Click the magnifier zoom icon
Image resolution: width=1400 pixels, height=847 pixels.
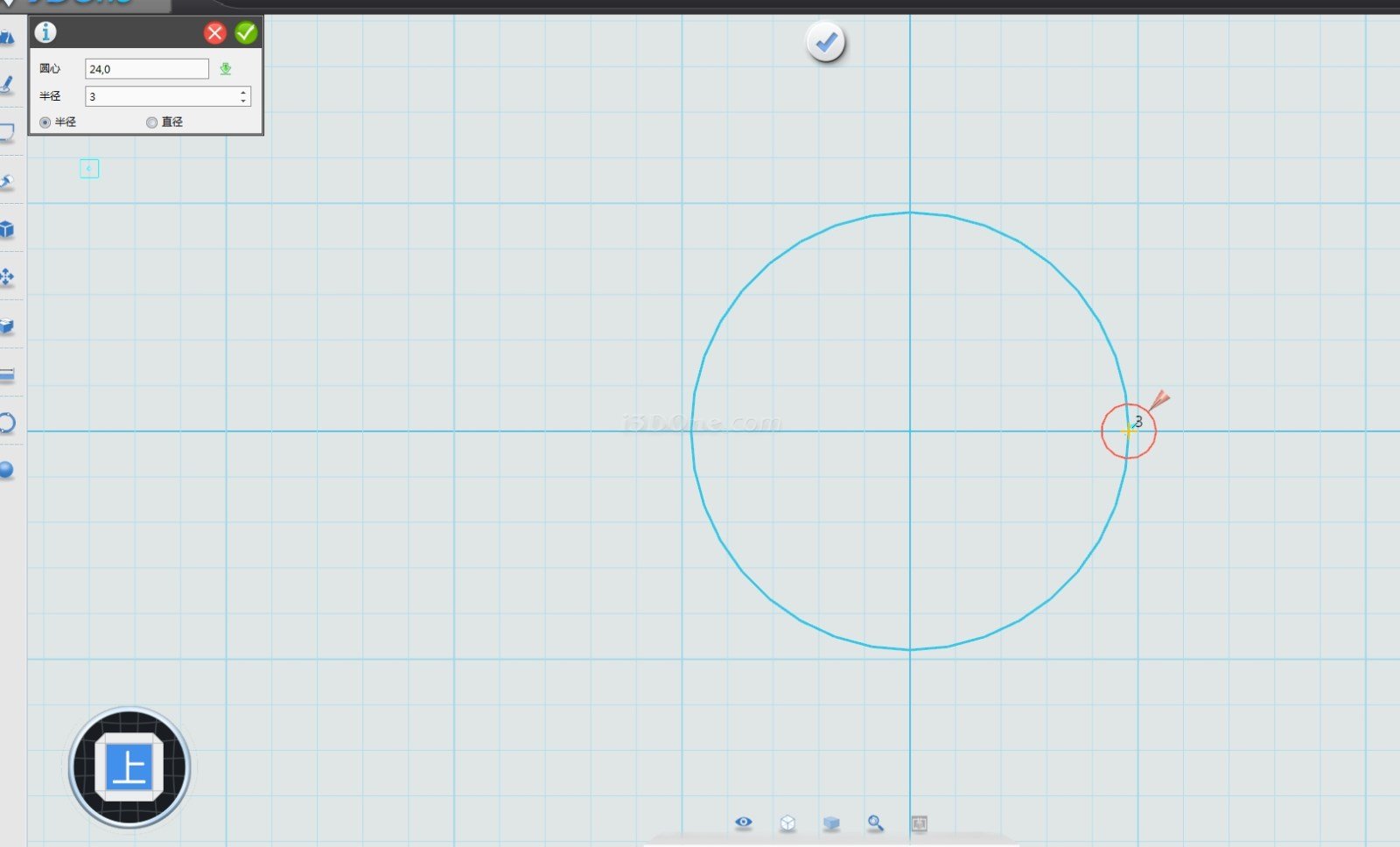coord(875,823)
